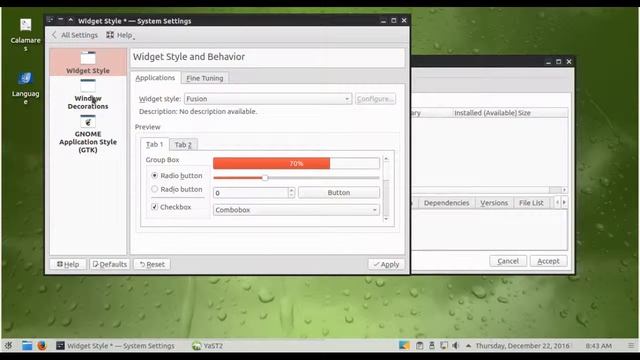The image size is (640, 360).
Task: Open the Widget style Fusion dropdown
Action: (268, 99)
